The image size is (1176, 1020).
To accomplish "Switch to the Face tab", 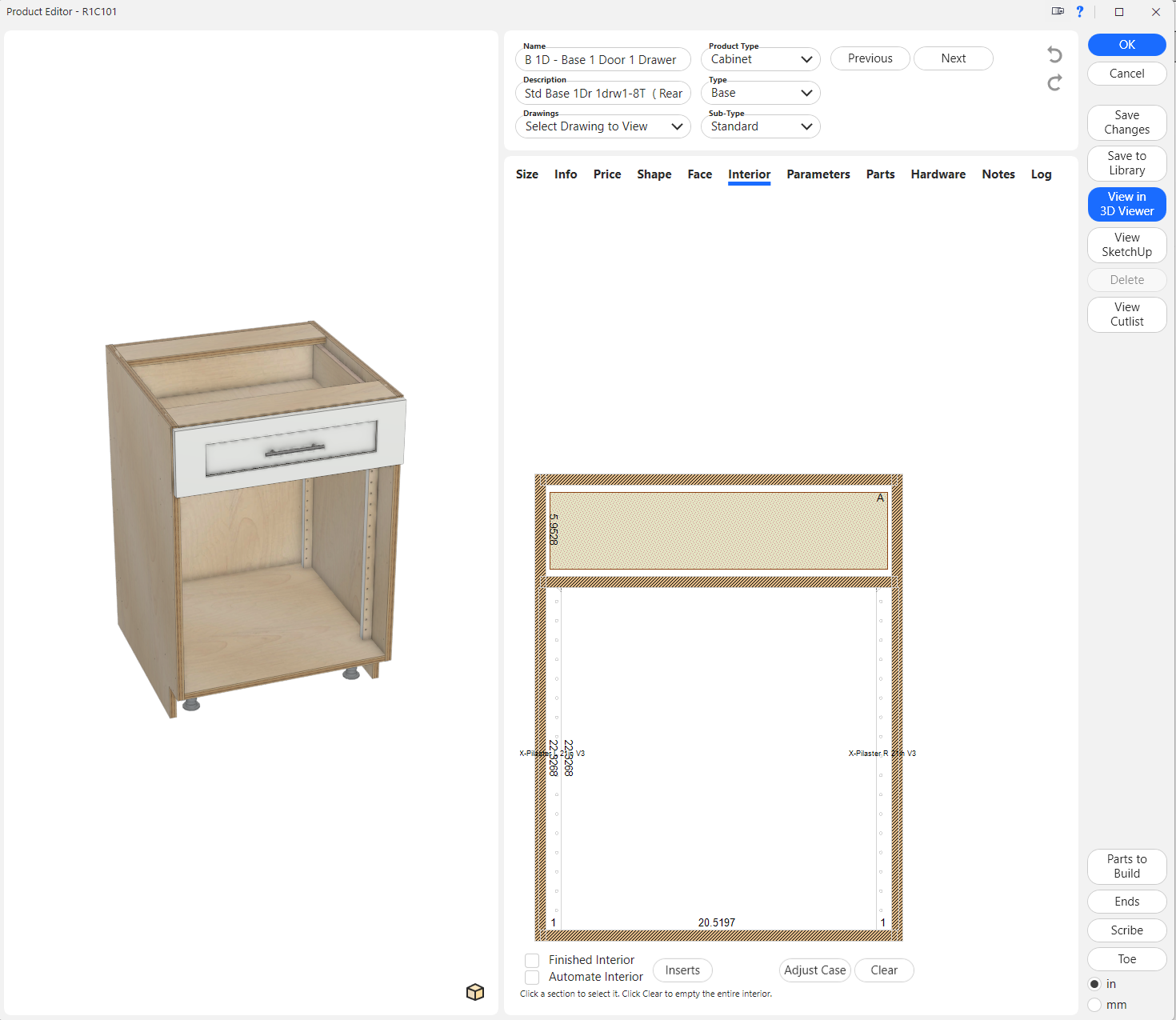I will [x=700, y=174].
